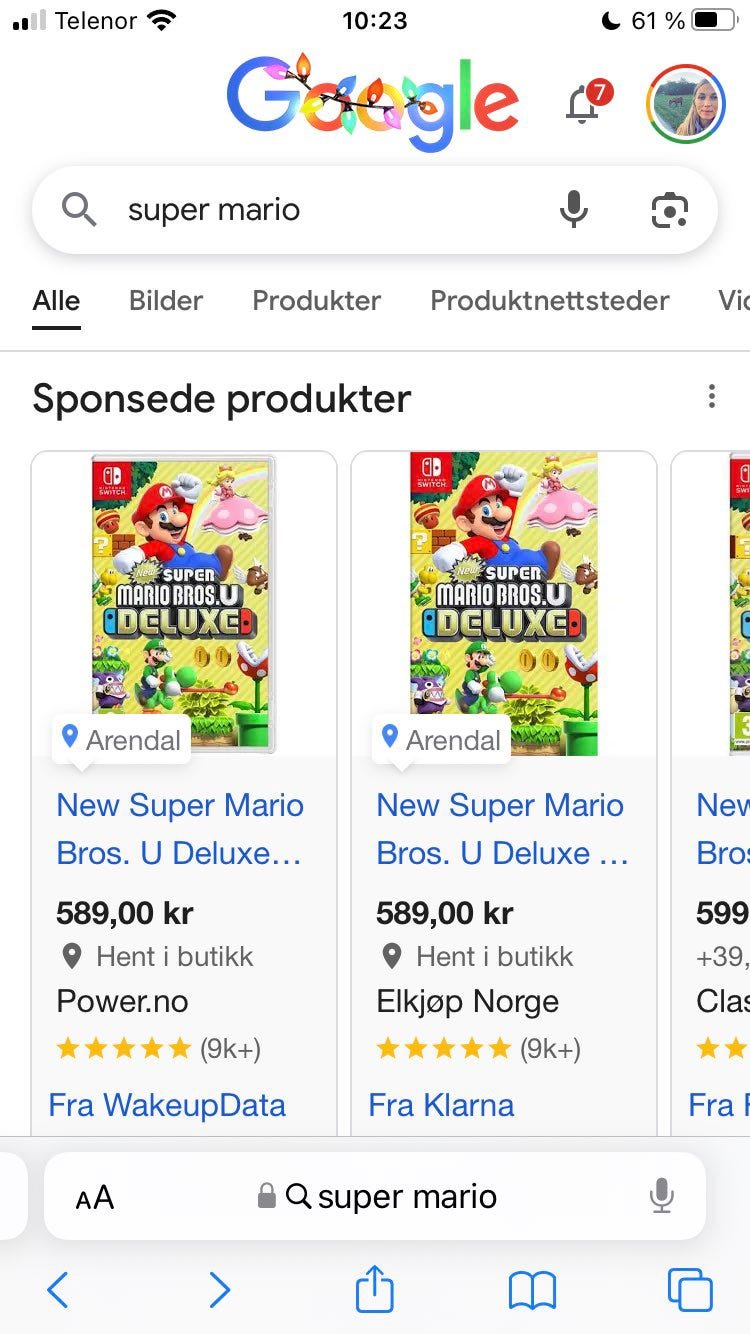The image size is (750, 1334).
Task: Open the sponsored products three-dot menu
Action: [711, 397]
